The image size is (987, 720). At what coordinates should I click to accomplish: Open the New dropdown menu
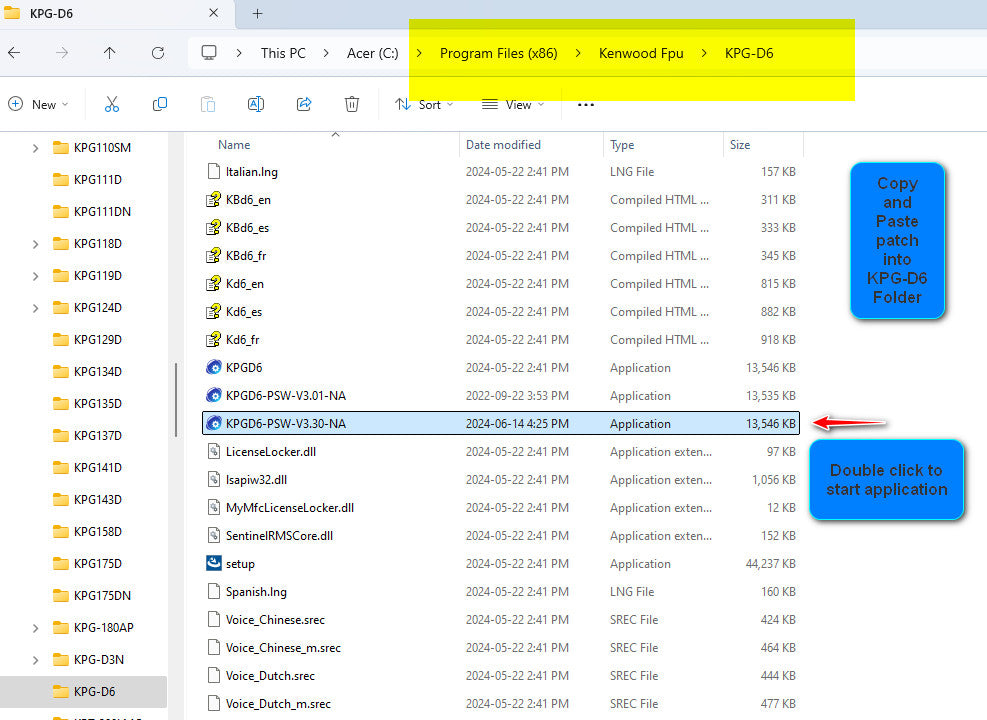38,104
